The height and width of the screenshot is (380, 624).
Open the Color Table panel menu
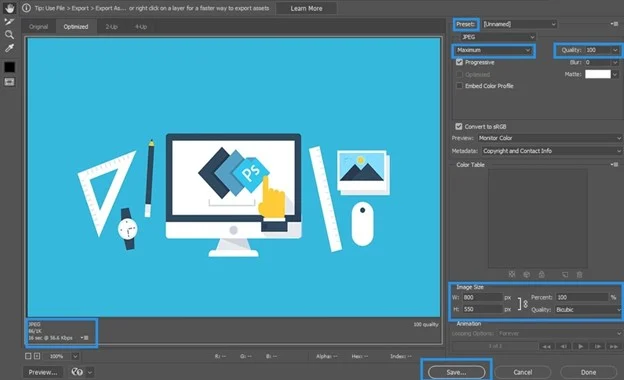tap(615, 164)
